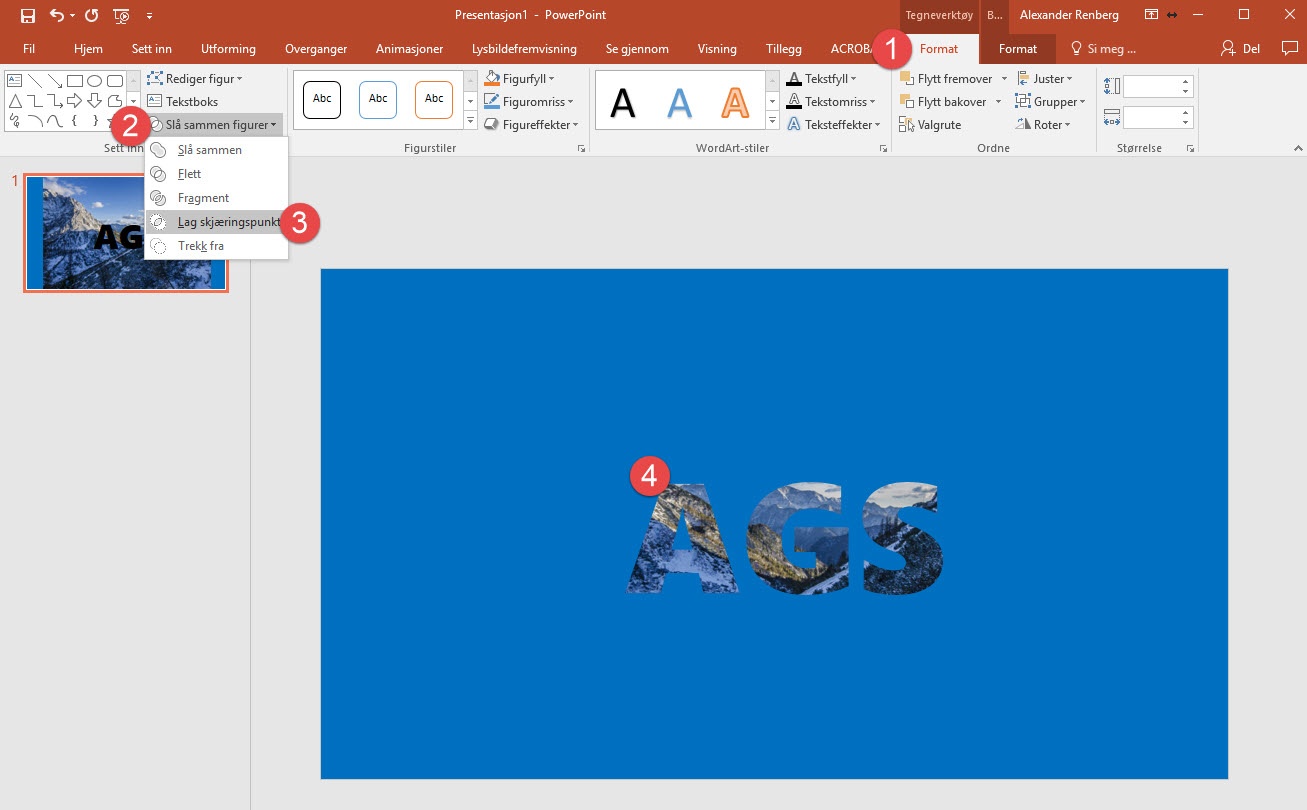Click the shape height input field

(1158, 86)
